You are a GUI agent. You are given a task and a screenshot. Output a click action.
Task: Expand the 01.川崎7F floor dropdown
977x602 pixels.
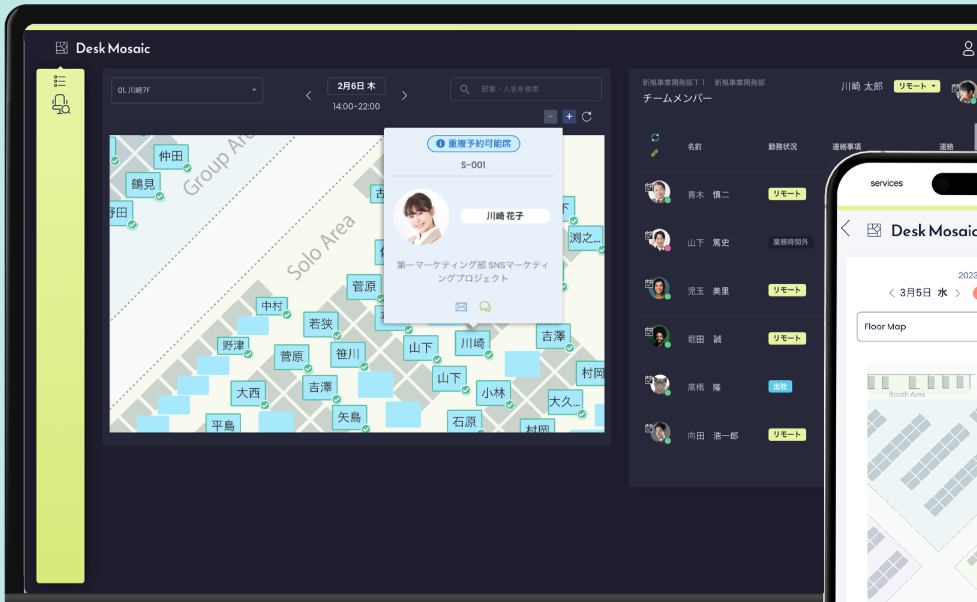(x=187, y=90)
